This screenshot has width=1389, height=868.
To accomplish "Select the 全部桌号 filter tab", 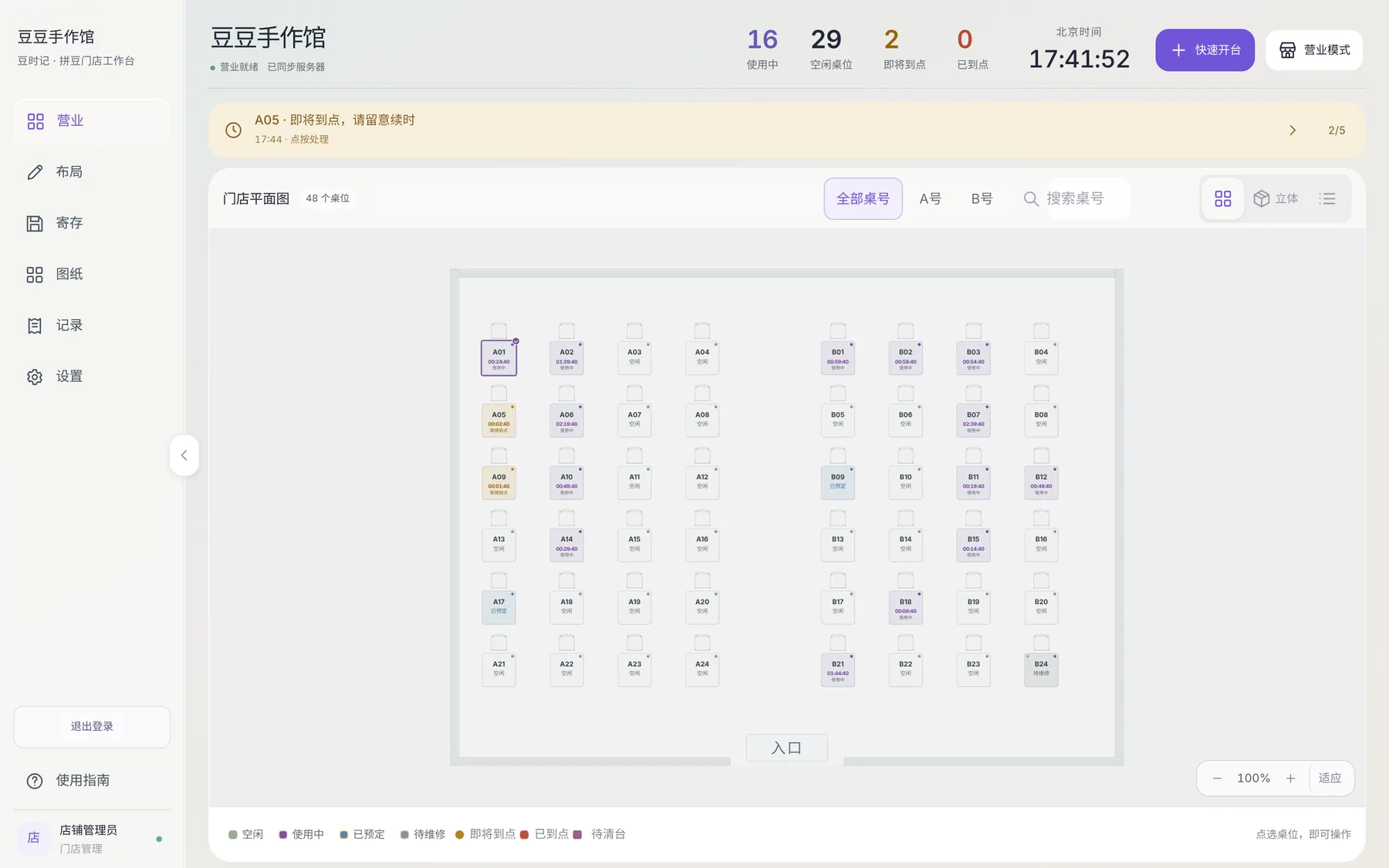I will 863,199.
